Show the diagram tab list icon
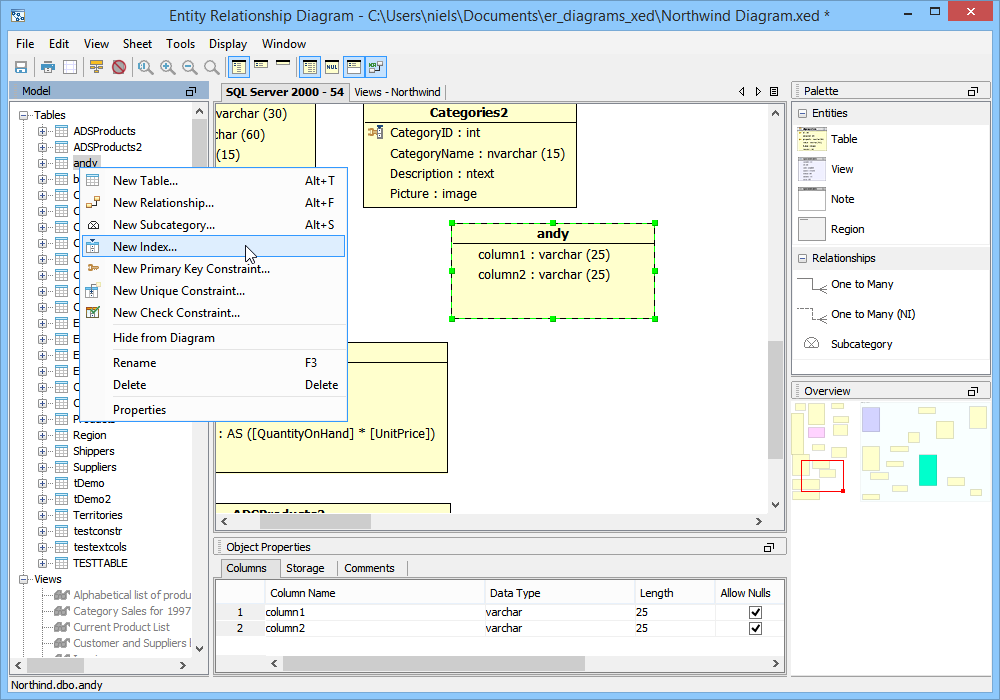1000x700 pixels. [774, 92]
